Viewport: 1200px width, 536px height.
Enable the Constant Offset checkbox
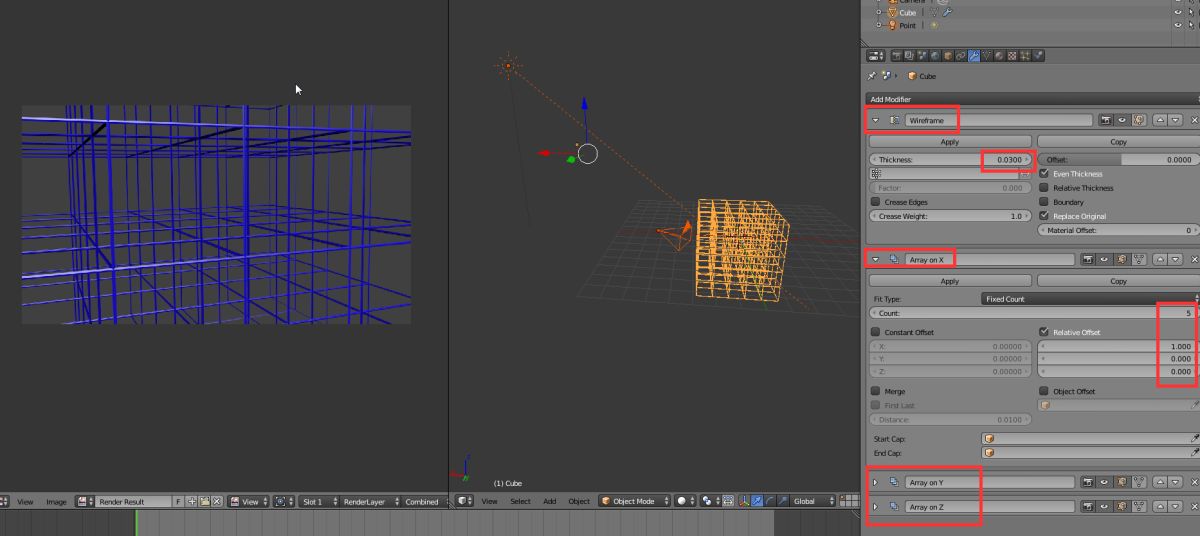tap(876, 332)
